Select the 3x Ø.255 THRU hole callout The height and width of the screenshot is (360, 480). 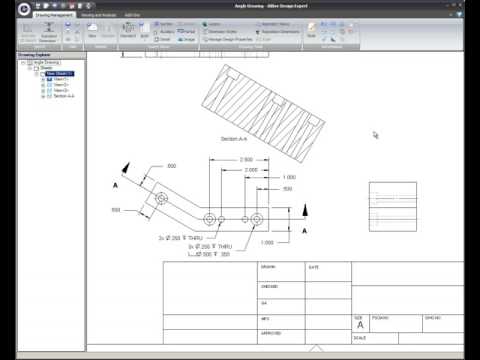[x=180, y=238]
